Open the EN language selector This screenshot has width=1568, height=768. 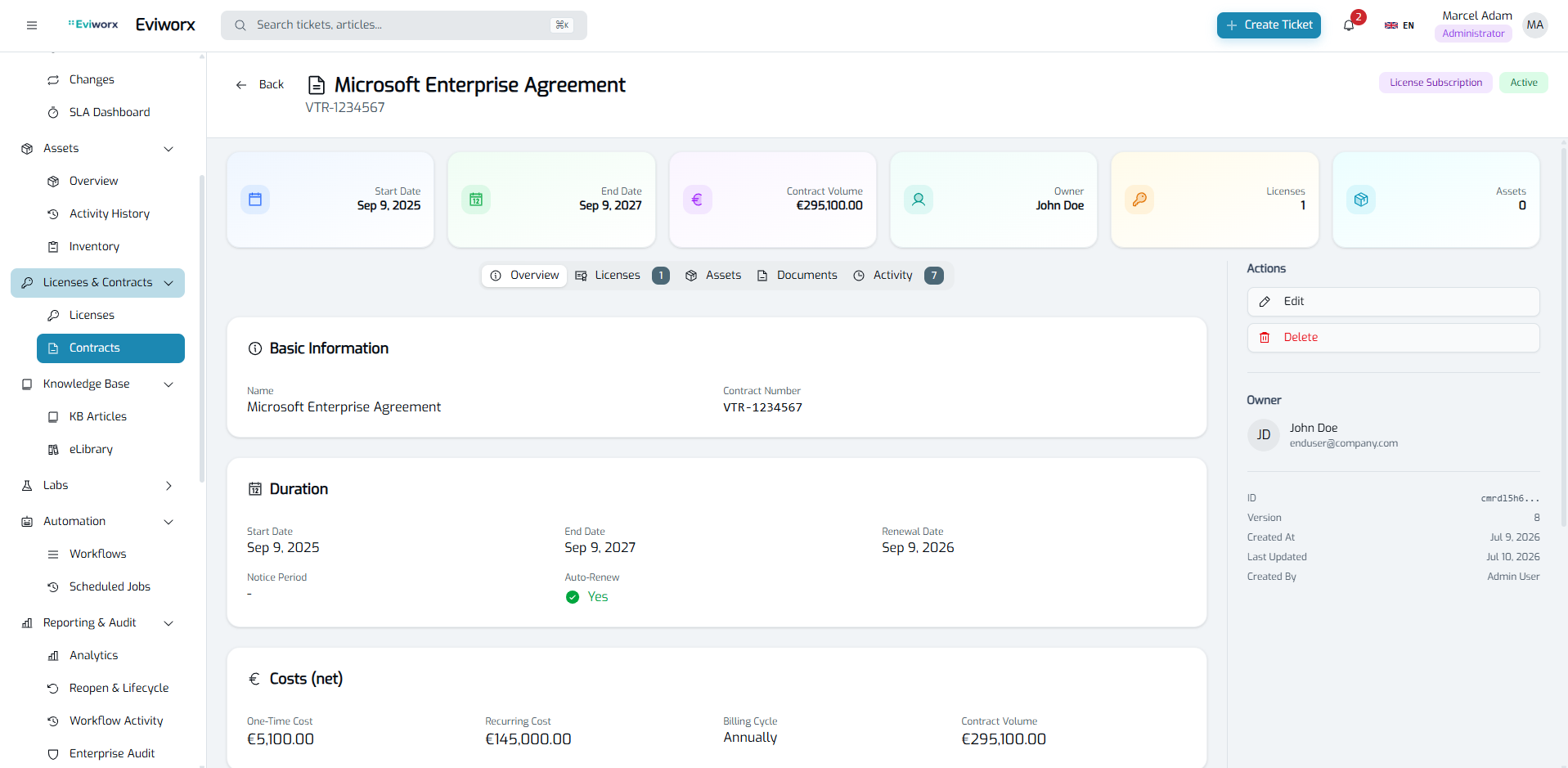[1400, 25]
